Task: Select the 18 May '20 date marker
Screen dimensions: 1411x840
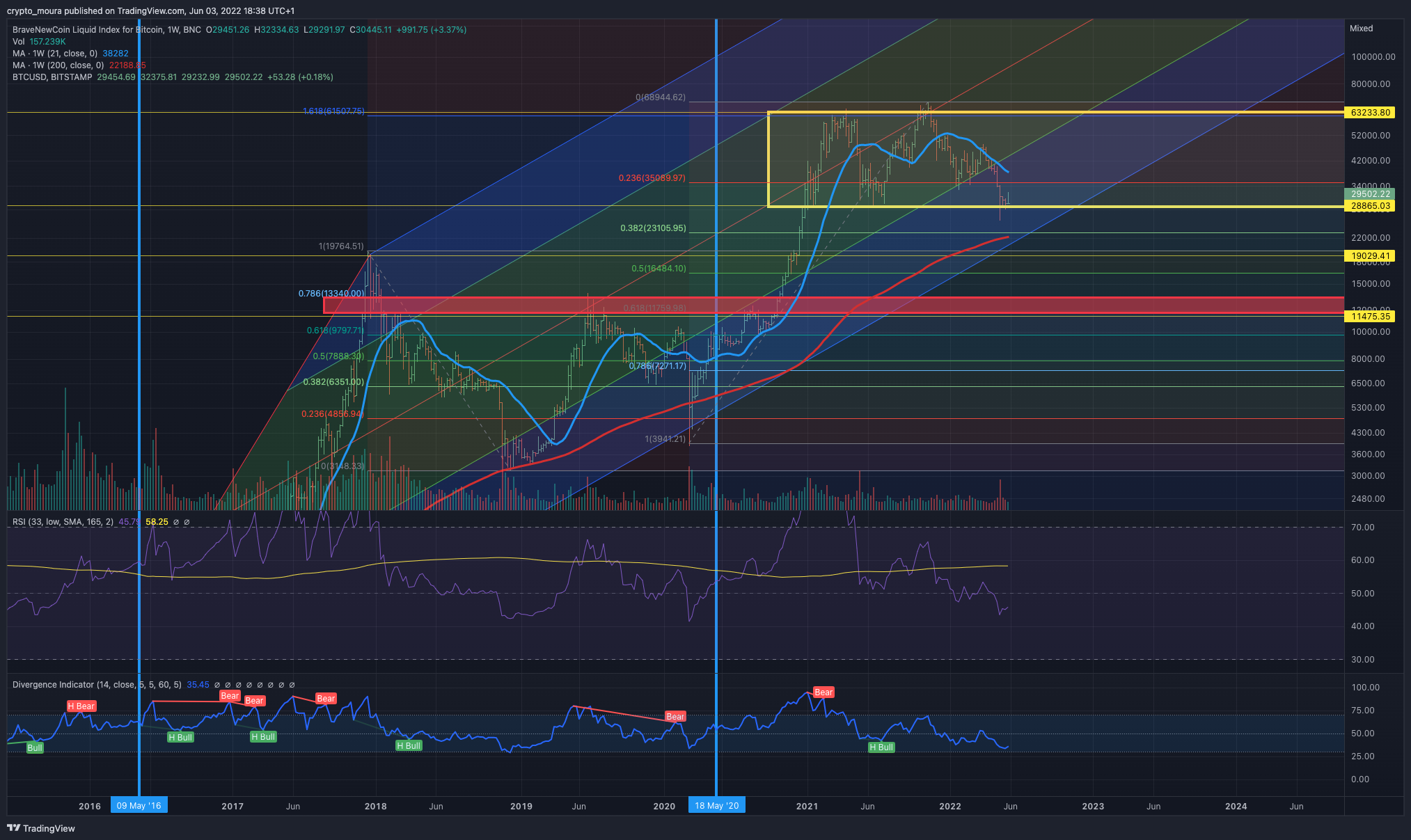Action: [716, 806]
